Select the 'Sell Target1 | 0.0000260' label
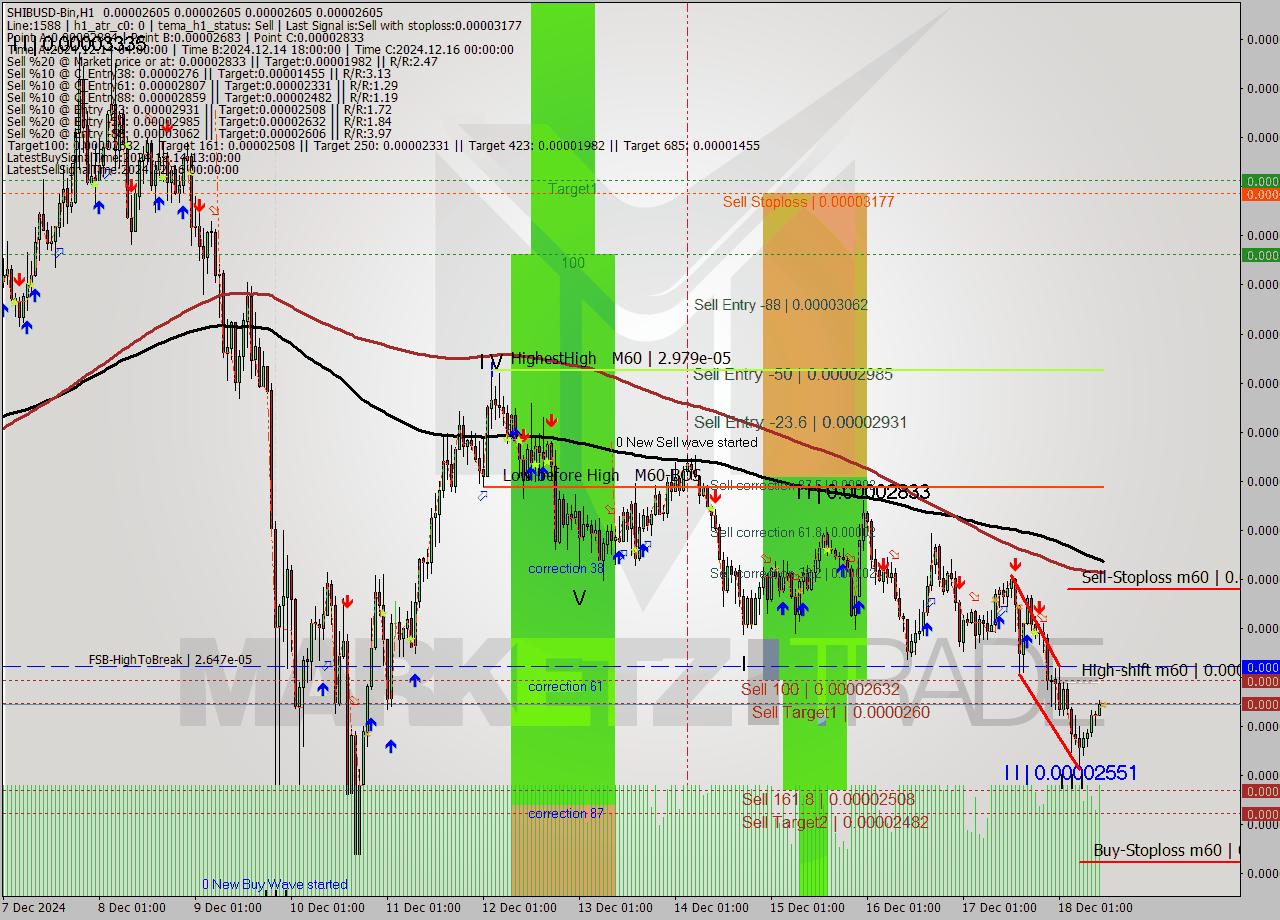1280x920 pixels. [840, 712]
